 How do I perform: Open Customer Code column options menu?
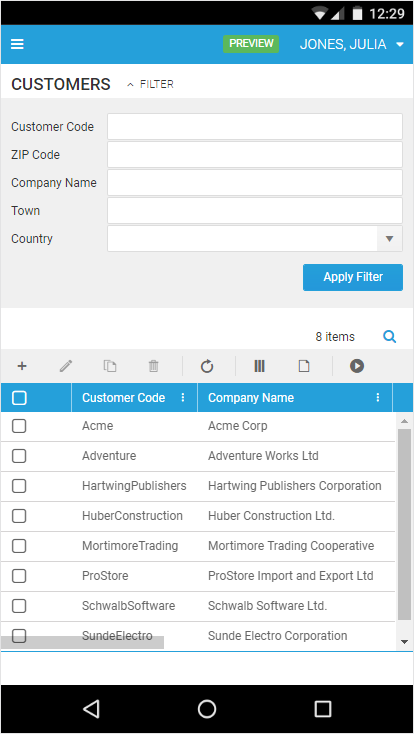(x=183, y=398)
